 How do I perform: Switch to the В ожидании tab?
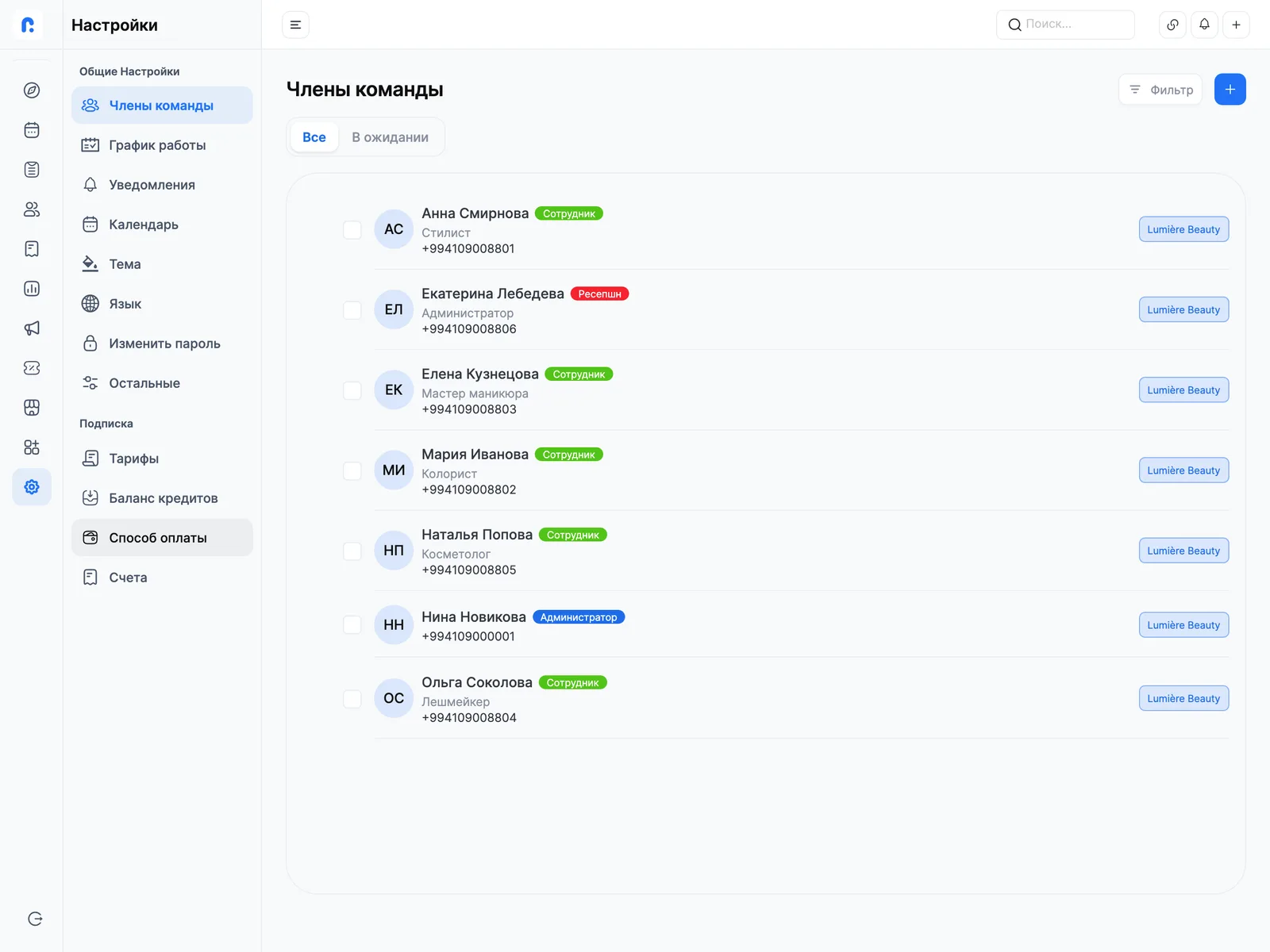click(x=391, y=137)
